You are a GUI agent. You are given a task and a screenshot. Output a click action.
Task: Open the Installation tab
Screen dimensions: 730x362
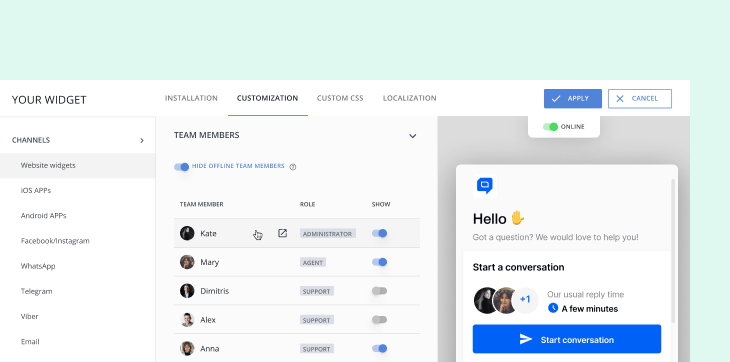[x=191, y=98]
